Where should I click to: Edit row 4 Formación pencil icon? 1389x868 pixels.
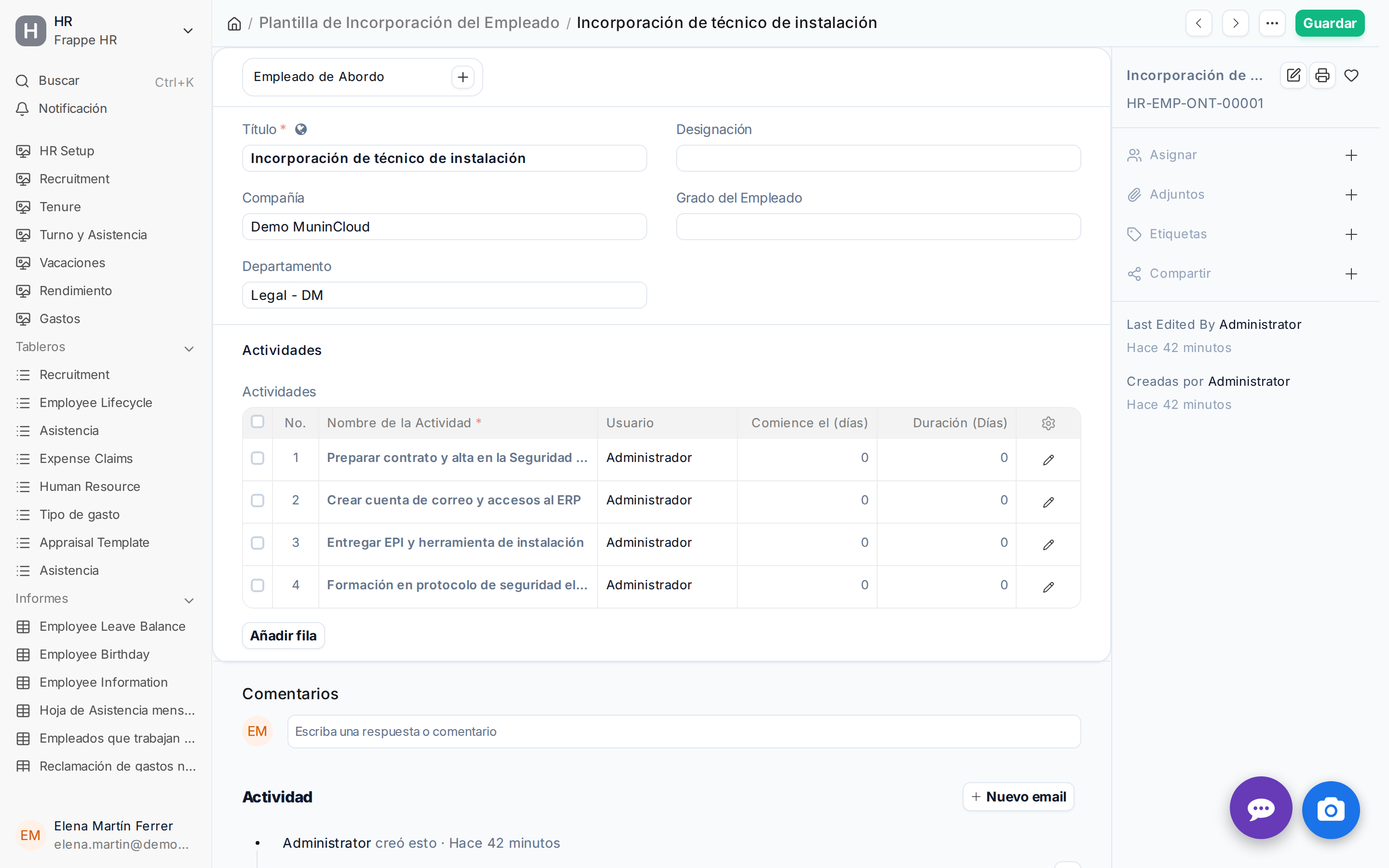[x=1048, y=587]
